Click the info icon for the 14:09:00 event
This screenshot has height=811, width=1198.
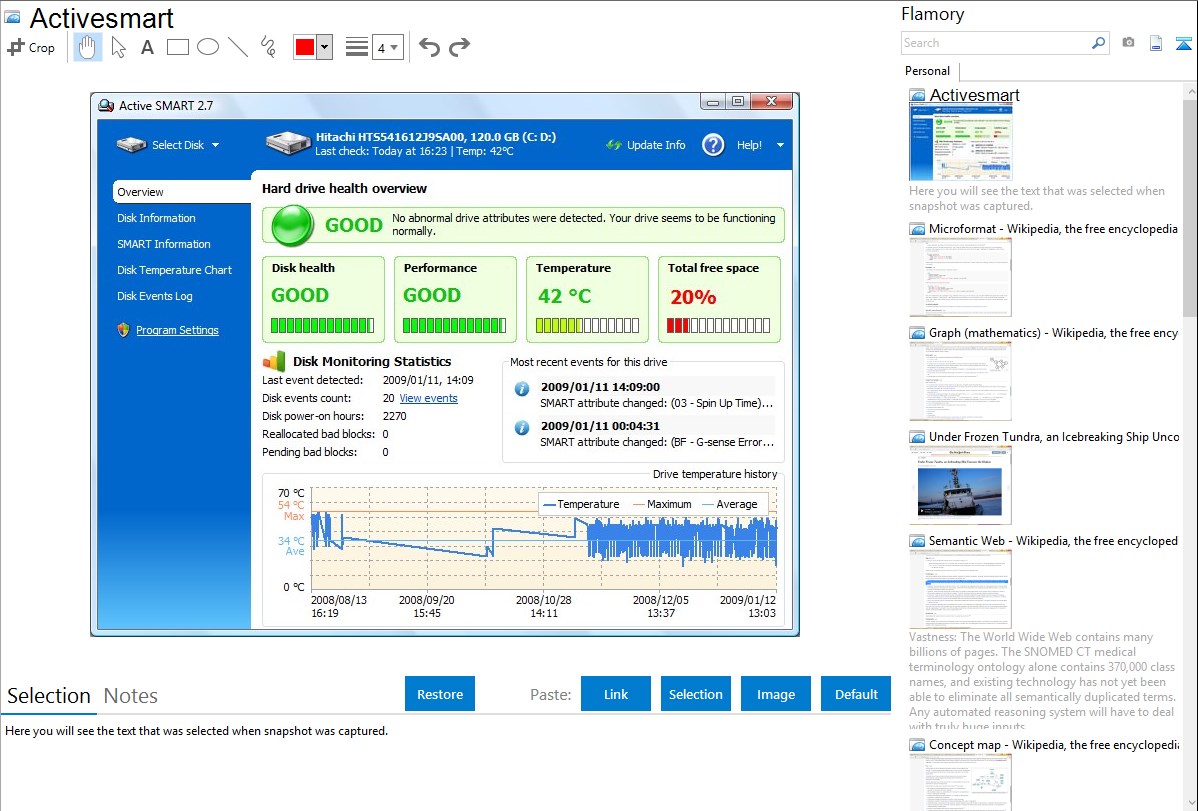(x=522, y=388)
